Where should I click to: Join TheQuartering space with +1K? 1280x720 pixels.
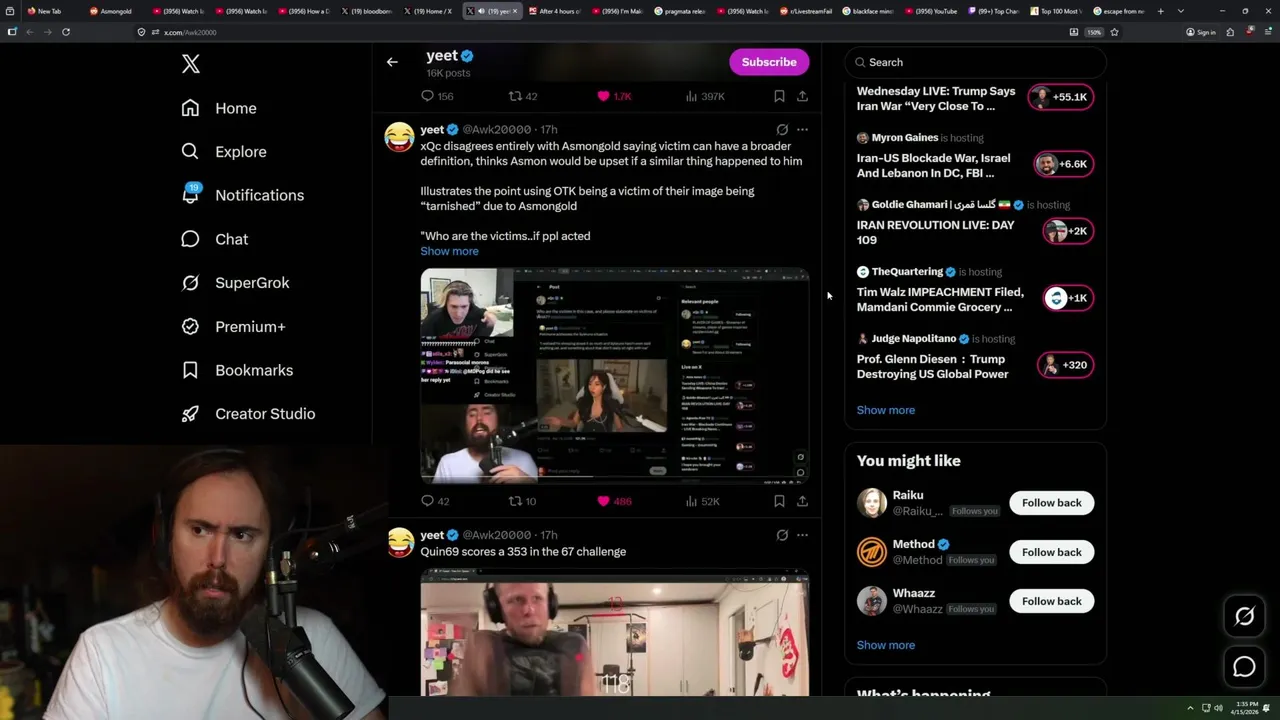pos(1067,298)
